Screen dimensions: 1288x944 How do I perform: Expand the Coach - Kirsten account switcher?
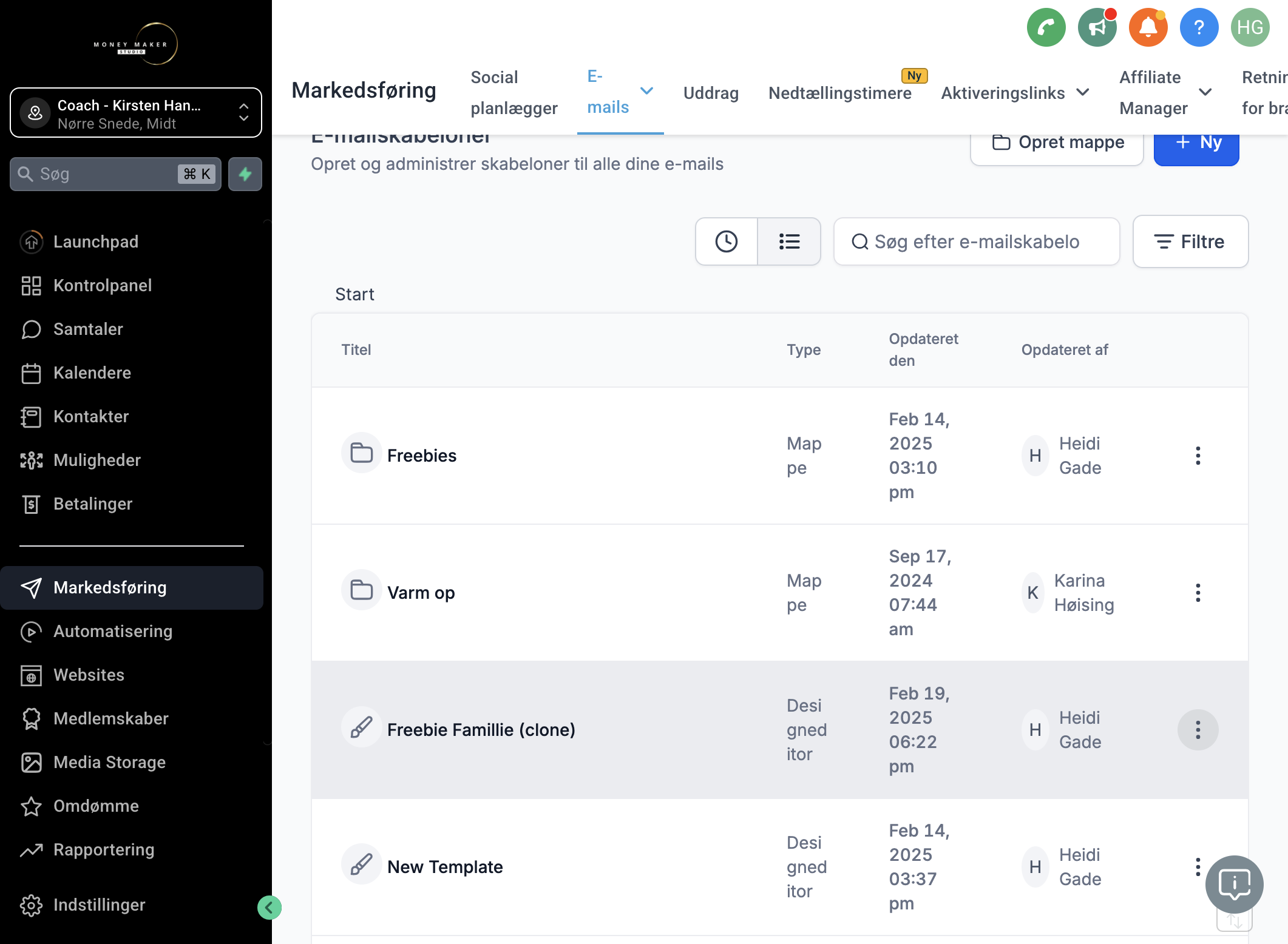point(136,113)
